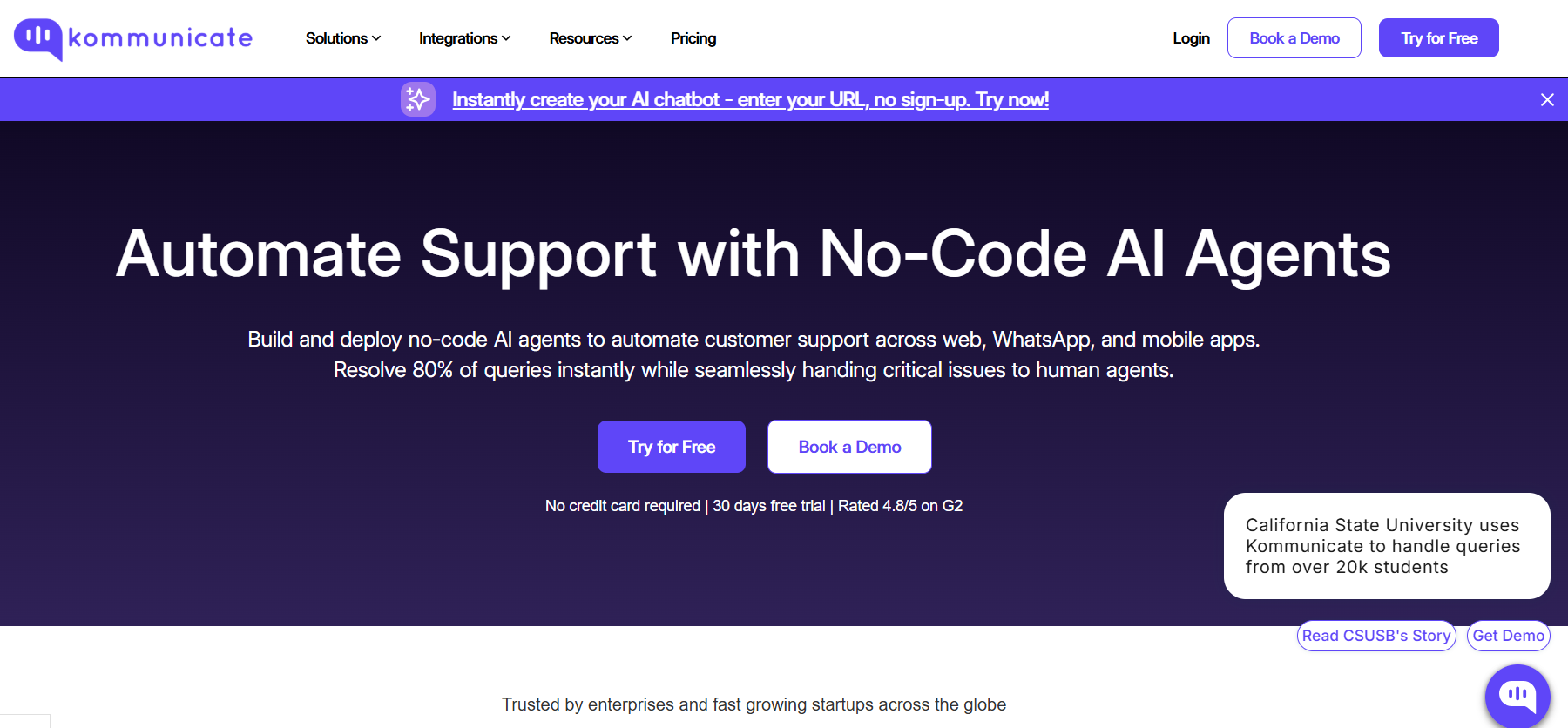Click the kommunicate wordmark text in header
Screen dimensions: 1568x728
pos(160,38)
